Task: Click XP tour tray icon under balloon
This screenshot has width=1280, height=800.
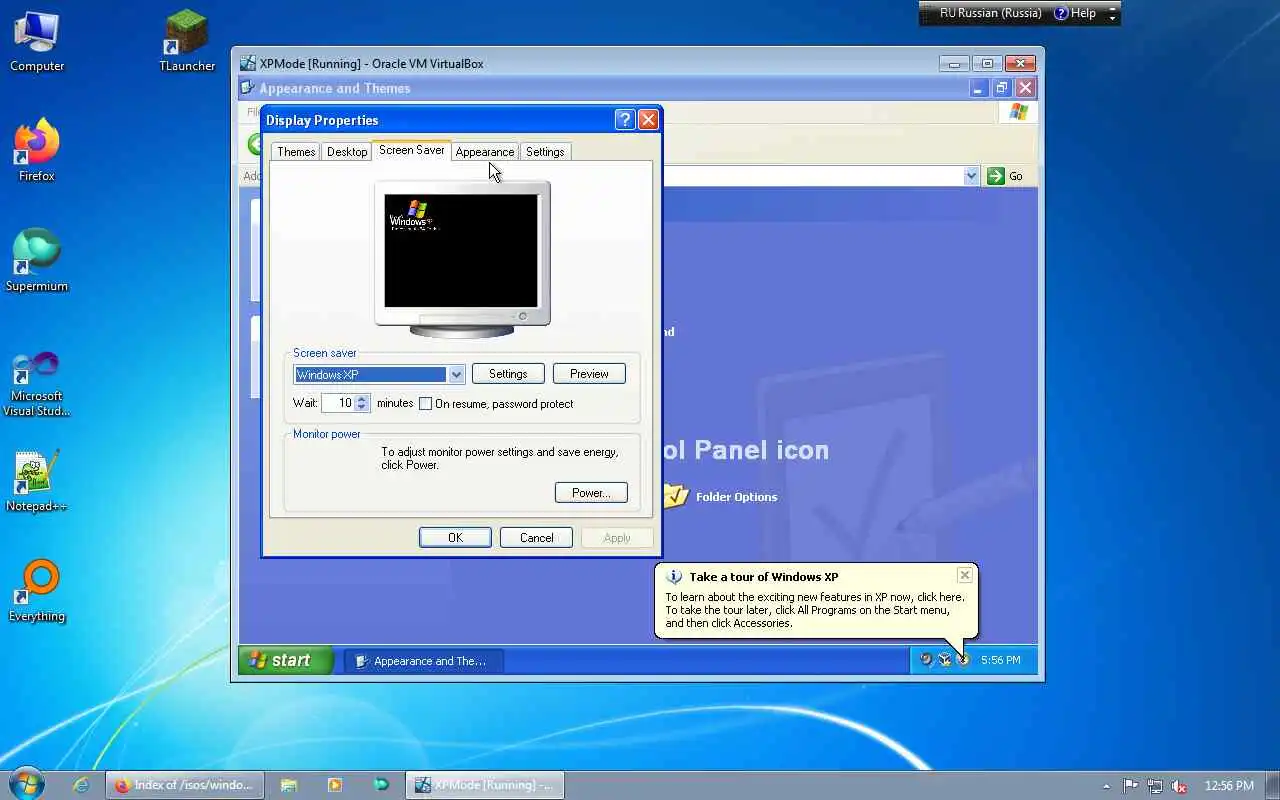Action: pos(962,660)
